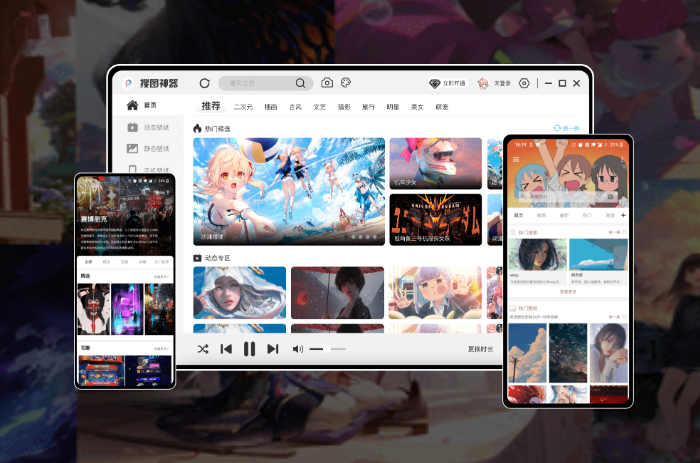
Task: Click the previous track button
Action: pyautogui.click(x=226, y=349)
